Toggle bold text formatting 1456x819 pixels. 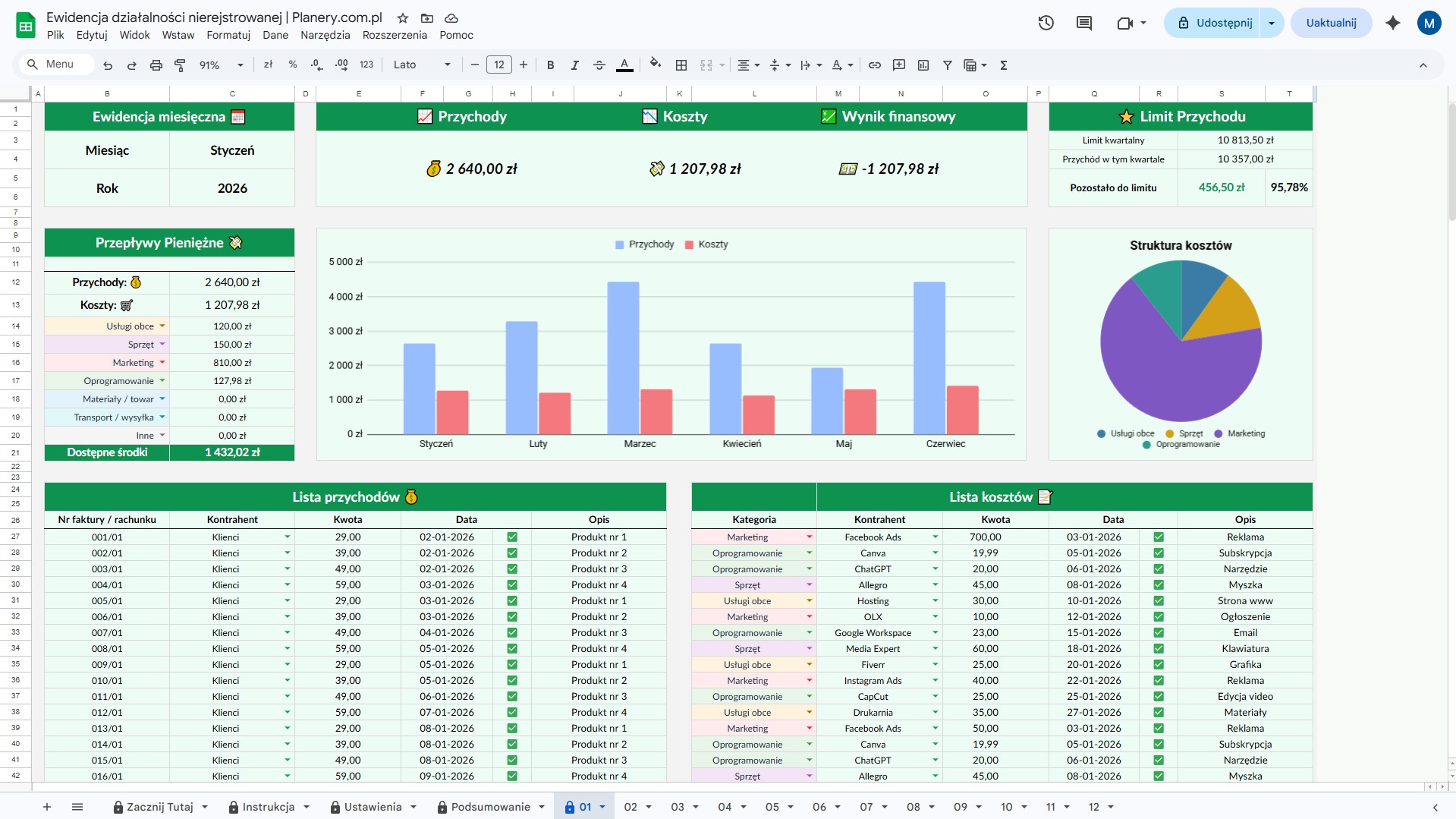(550, 65)
